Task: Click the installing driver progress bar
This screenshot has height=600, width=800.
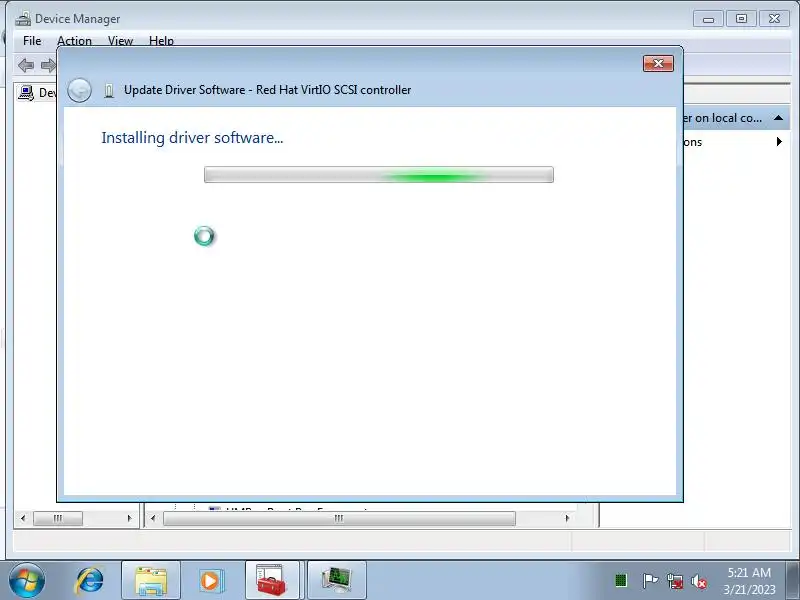Action: pyautogui.click(x=379, y=174)
